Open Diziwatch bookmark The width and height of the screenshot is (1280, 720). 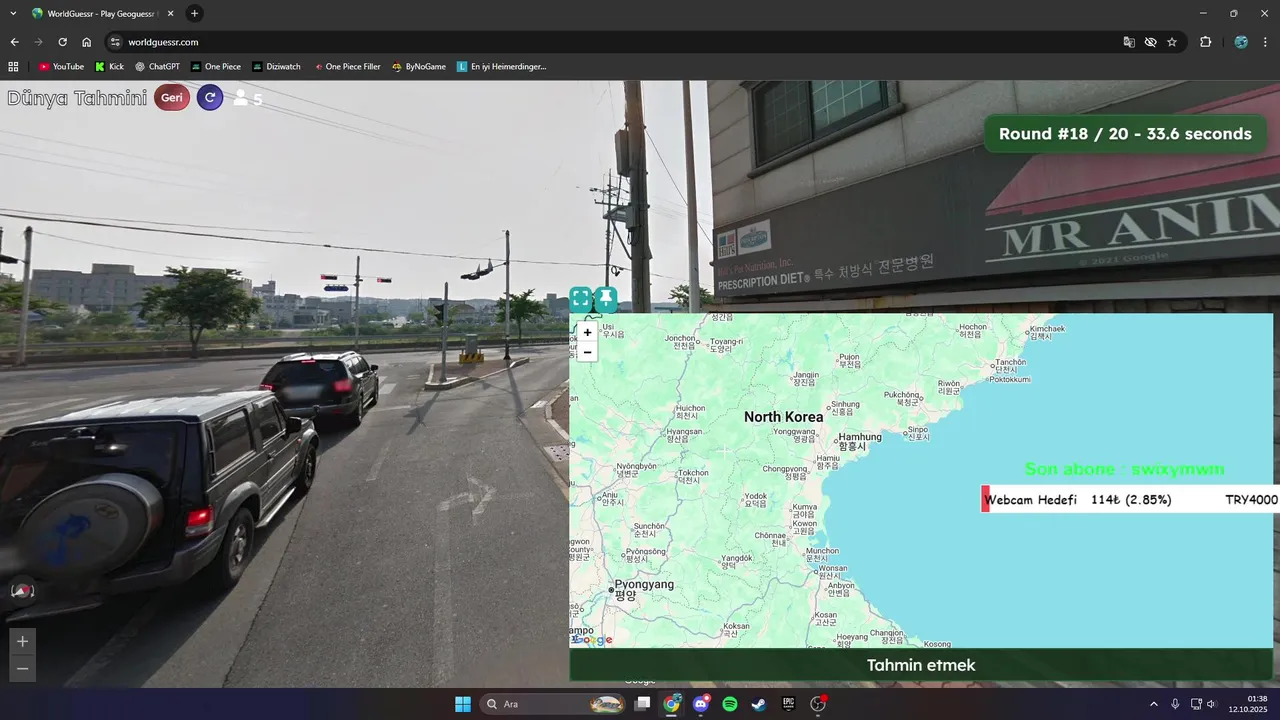276,67
